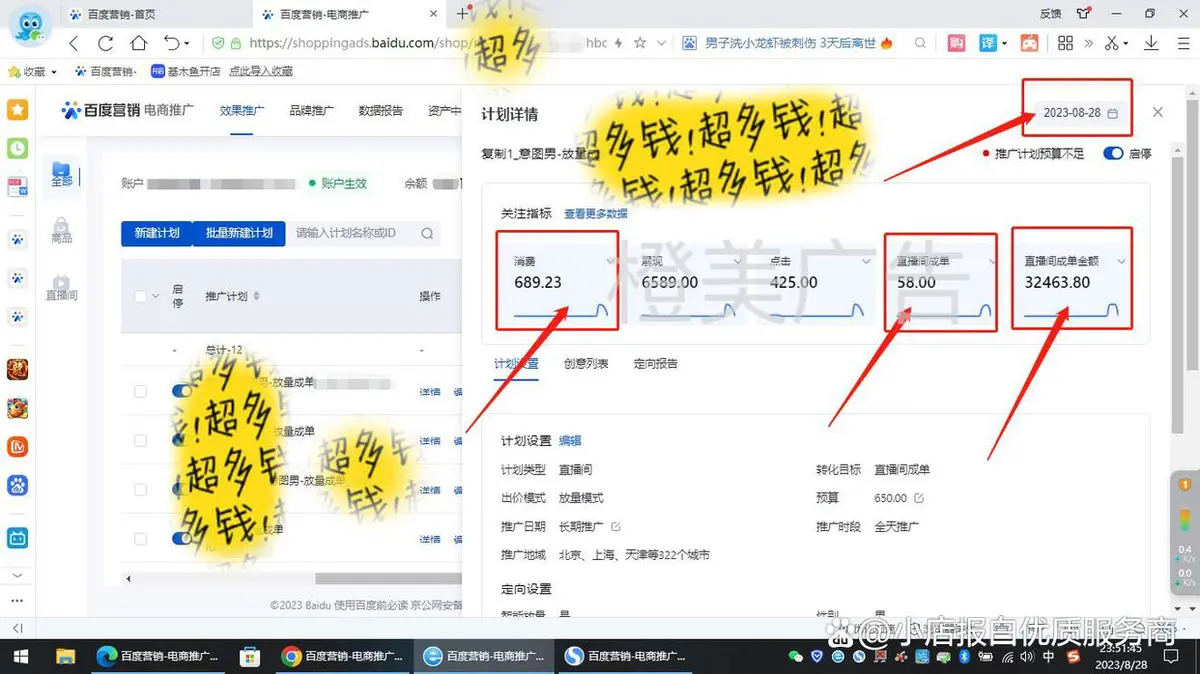Open the 直播间 section in left sidebar
The image size is (1200, 674).
[61, 288]
